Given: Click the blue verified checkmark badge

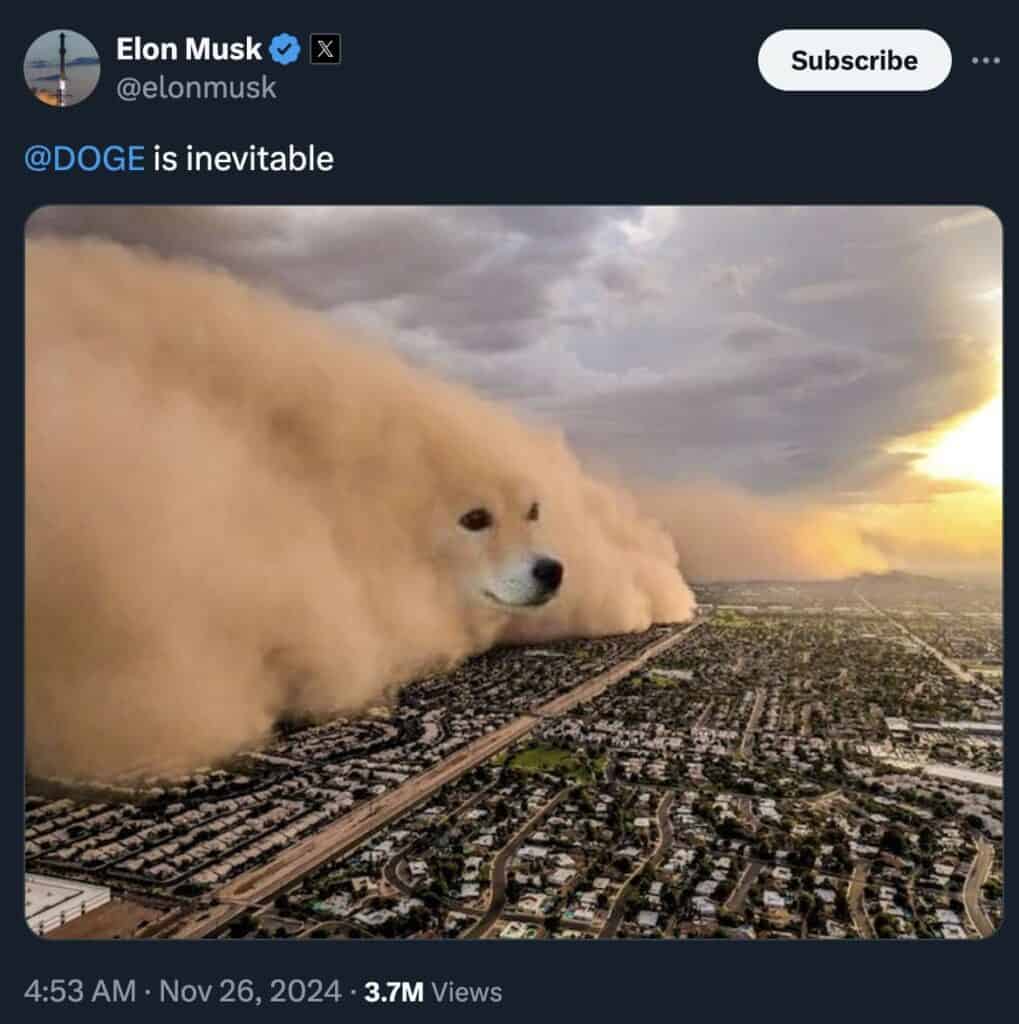Looking at the screenshot, I should tap(285, 49).
